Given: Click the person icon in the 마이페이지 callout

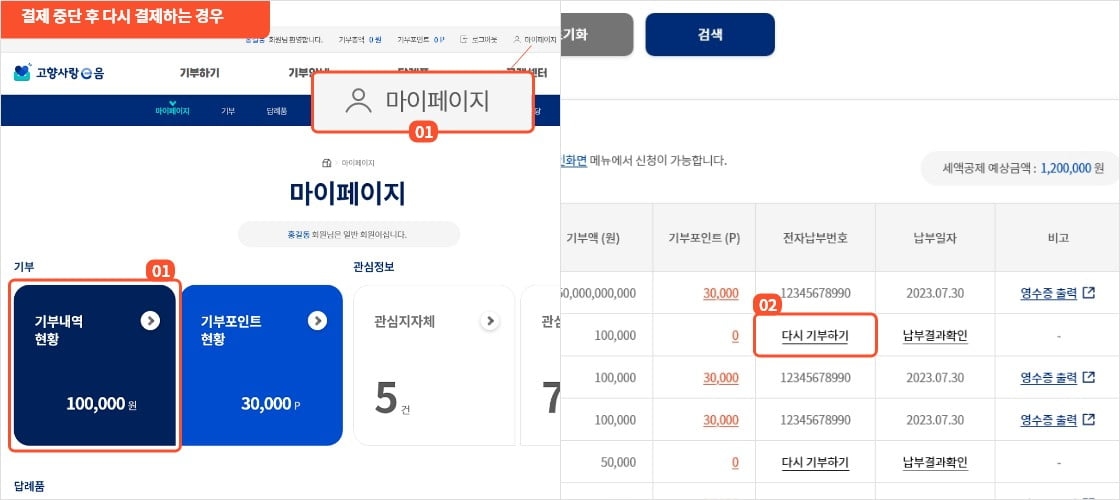Looking at the screenshot, I should click(x=358, y=101).
